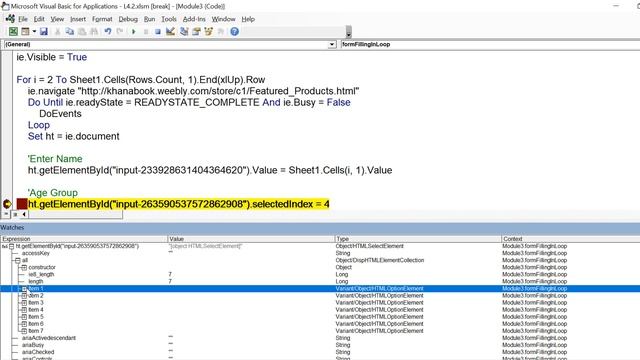This screenshot has height=360, width=640.
Task: Open the Tools menu
Action: [x=169, y=19]
